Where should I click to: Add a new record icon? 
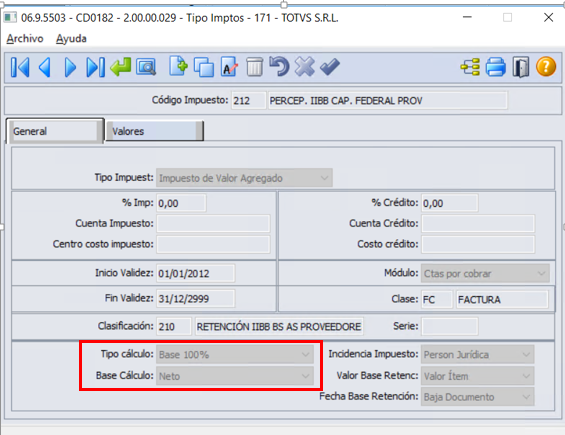179,66
